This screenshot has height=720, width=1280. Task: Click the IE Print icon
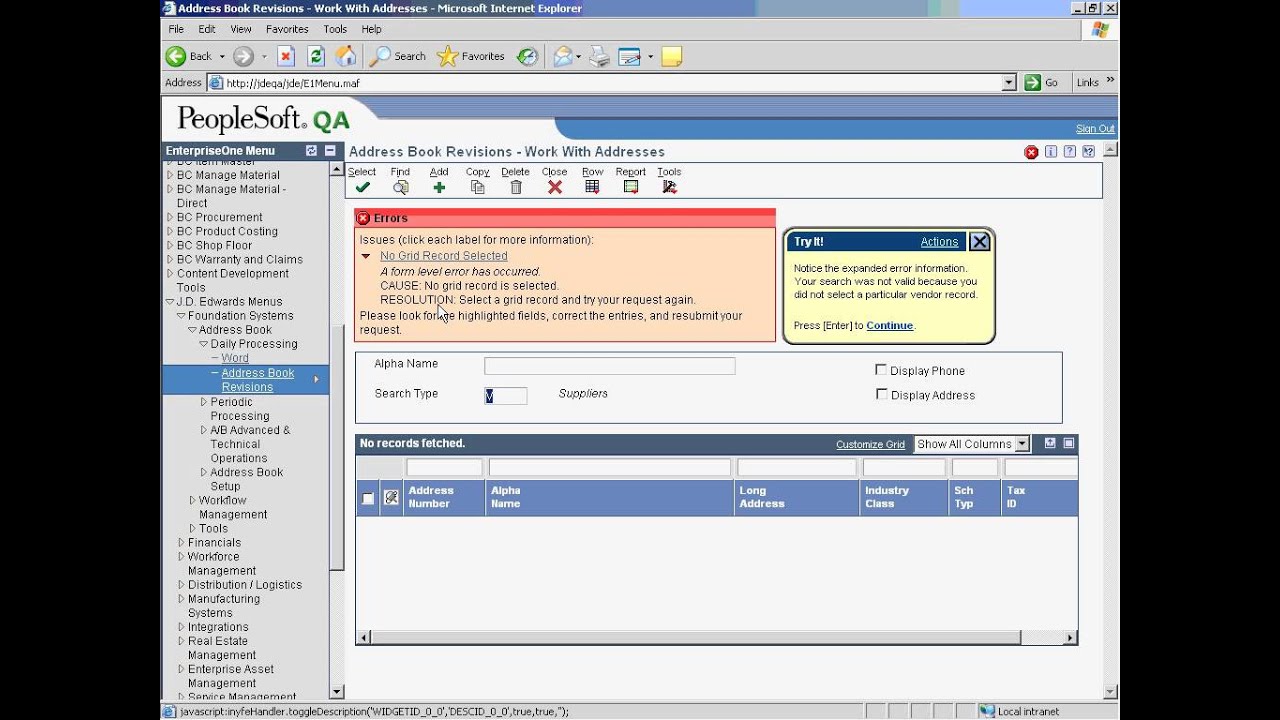coord(599,56)
